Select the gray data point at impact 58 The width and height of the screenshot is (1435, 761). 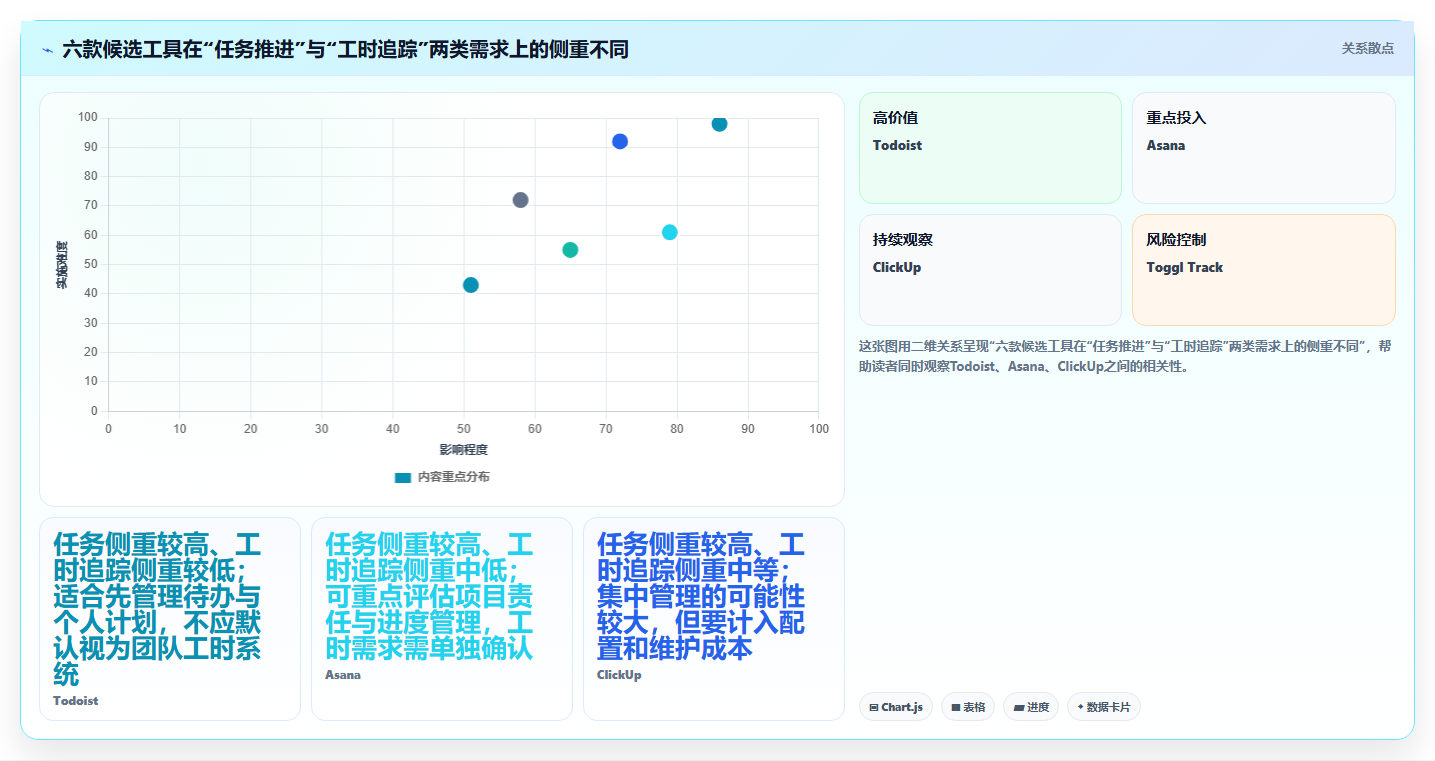[x=520, y=200]
